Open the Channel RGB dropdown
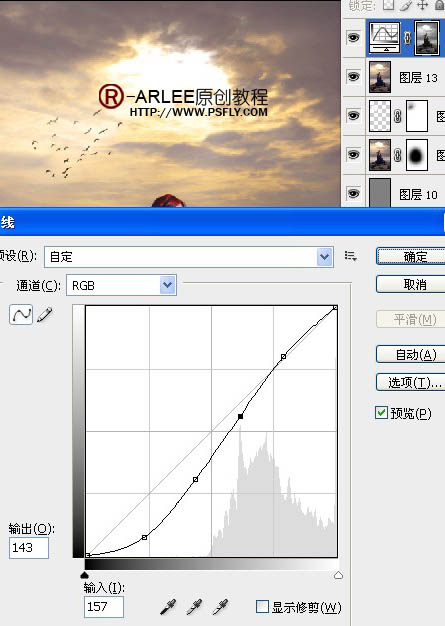The width and height of the screenshot is (445, 626). [121, 285]
